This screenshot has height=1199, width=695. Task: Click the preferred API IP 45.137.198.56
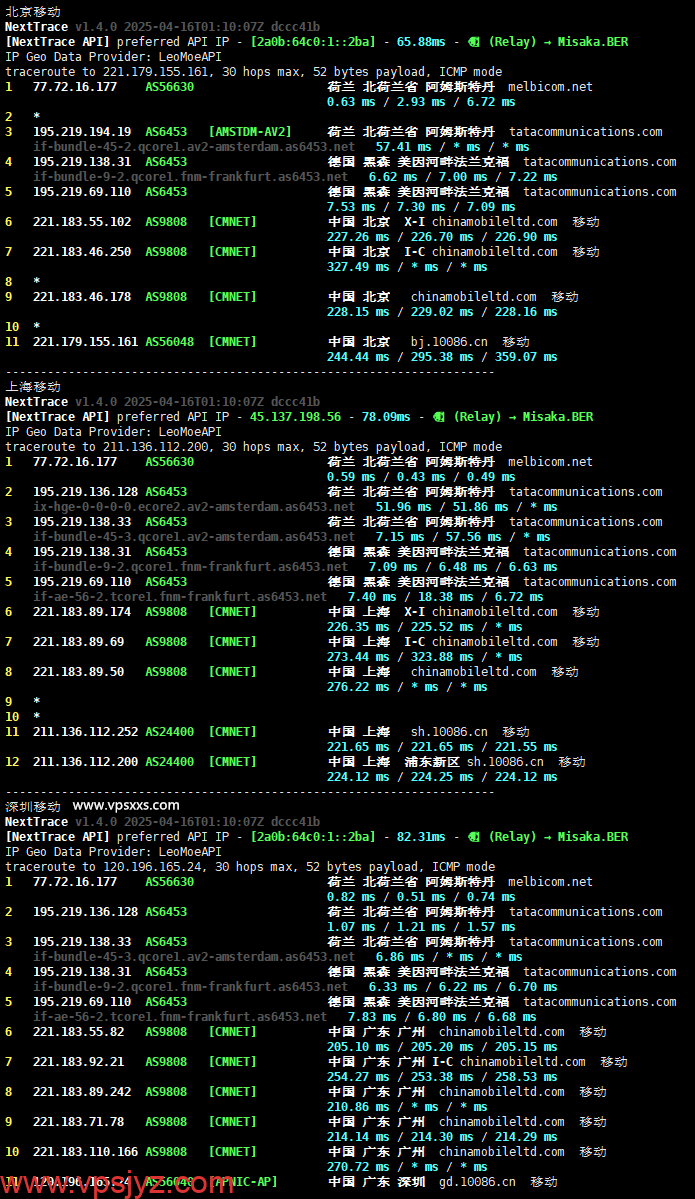(295, 417)
